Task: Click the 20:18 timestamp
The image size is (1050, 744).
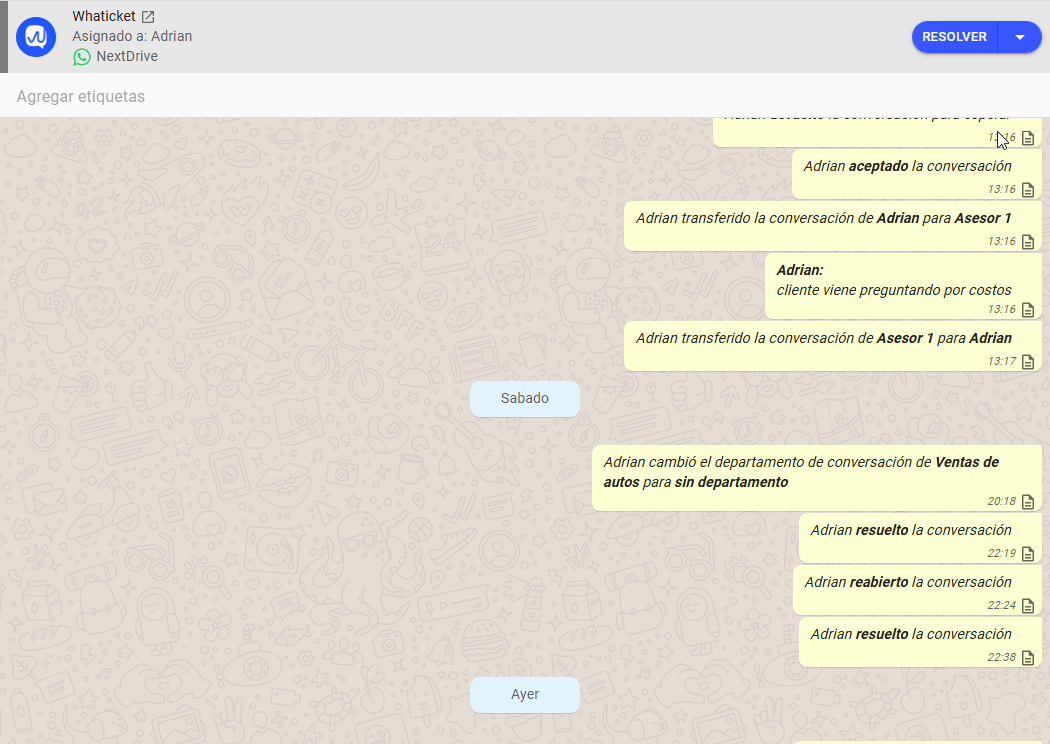Action: pyautogui.click(x=1001, y=502)
